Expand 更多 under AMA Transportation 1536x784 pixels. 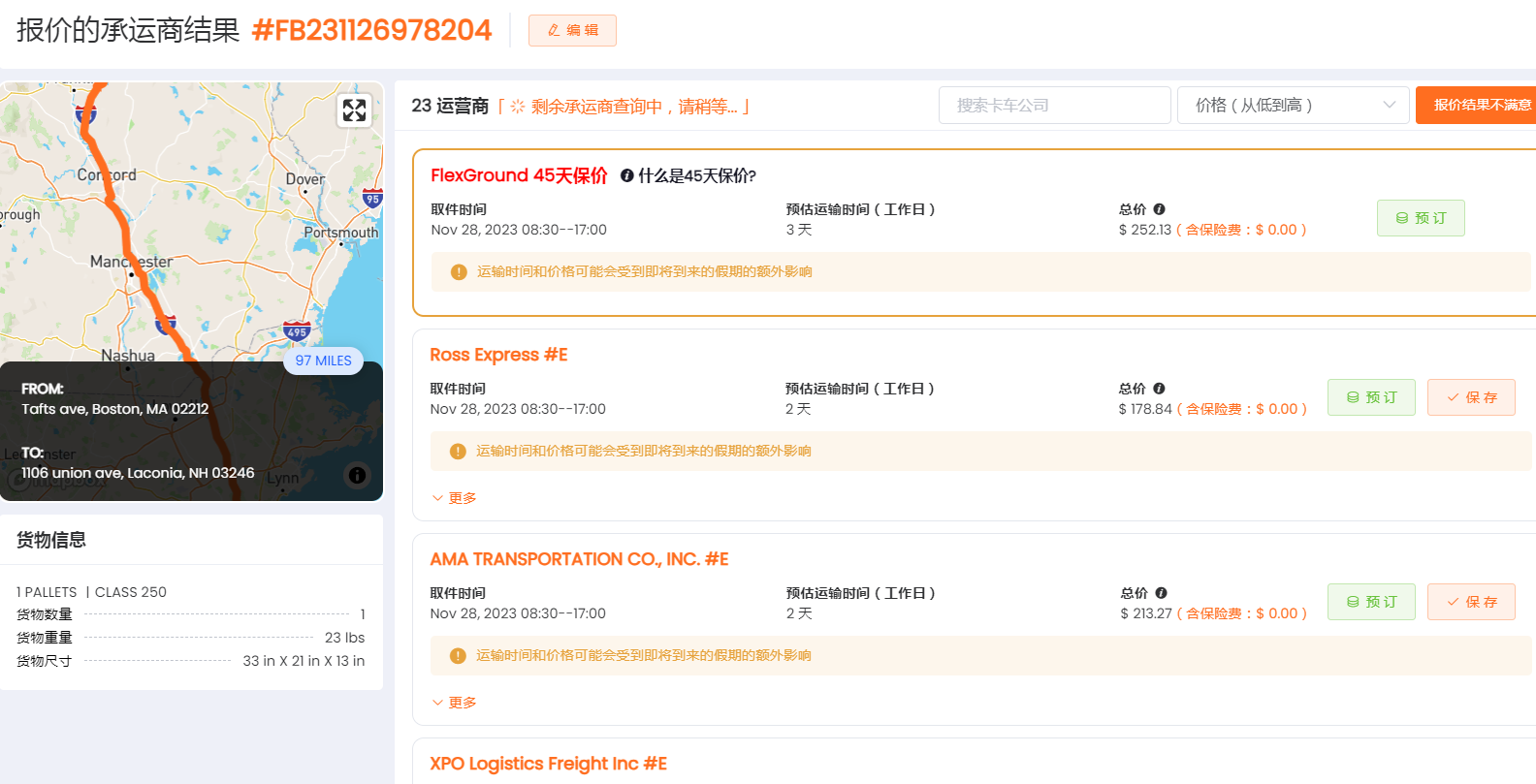click(454, 703)
